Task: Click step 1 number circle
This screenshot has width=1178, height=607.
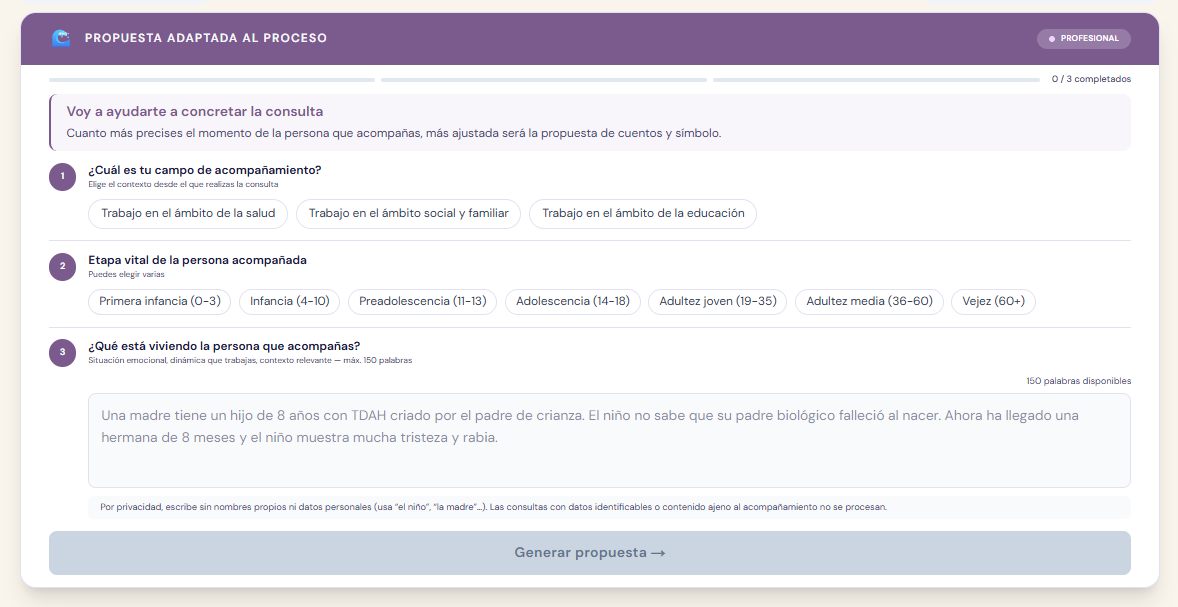Action: click(62, 177)
